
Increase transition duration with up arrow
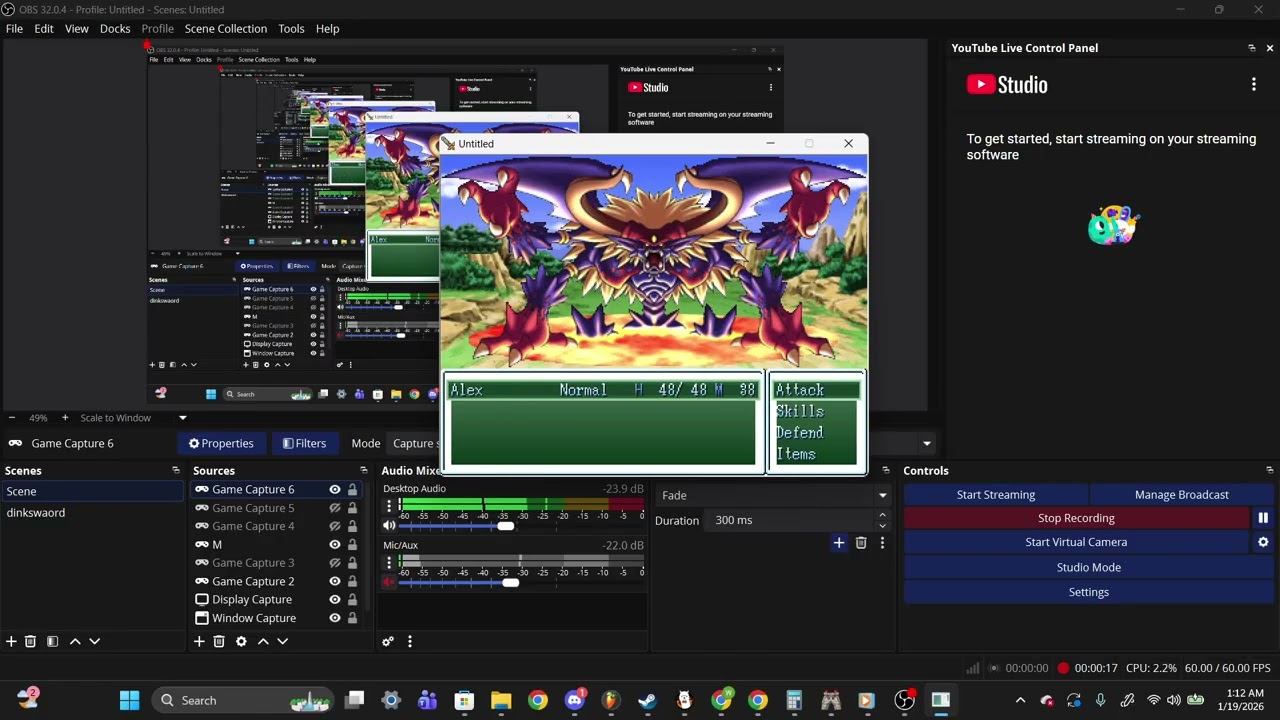tap(882, 515)
